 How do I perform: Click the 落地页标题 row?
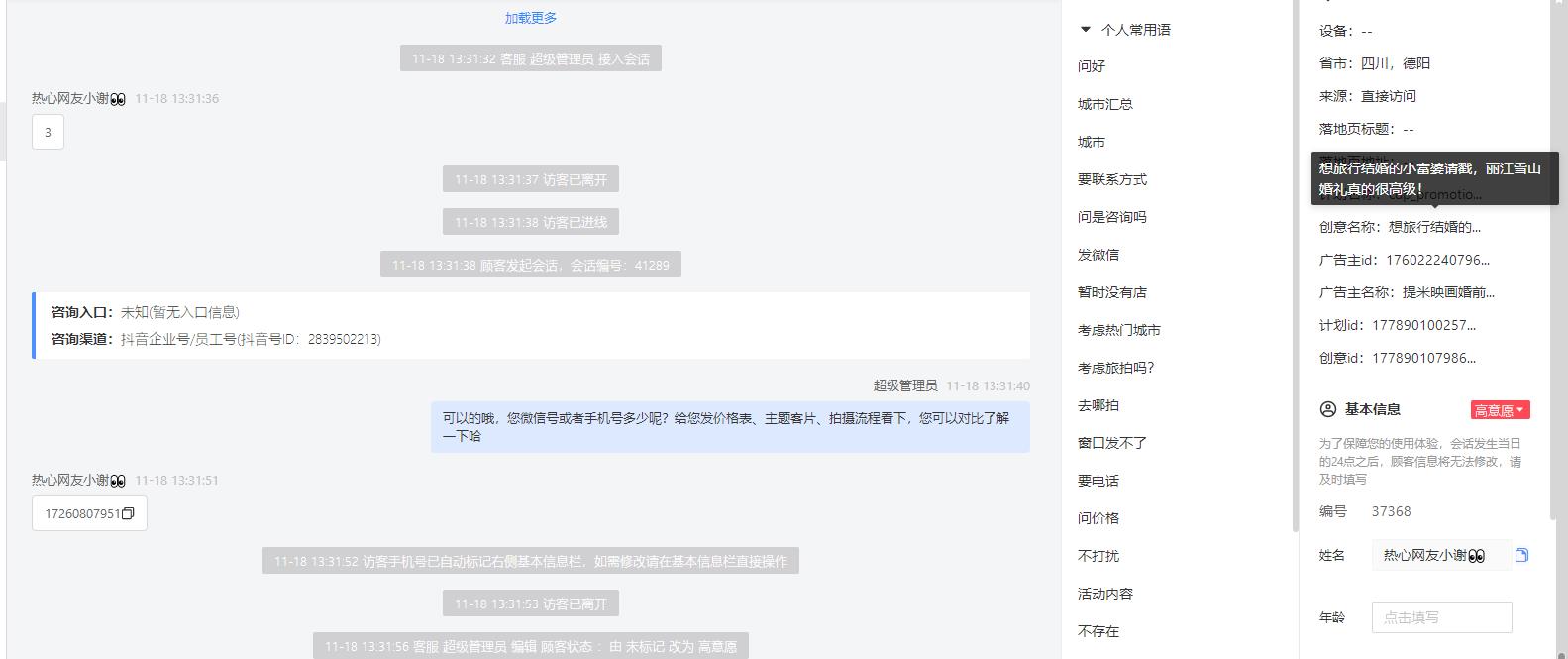coord(1367,129)
